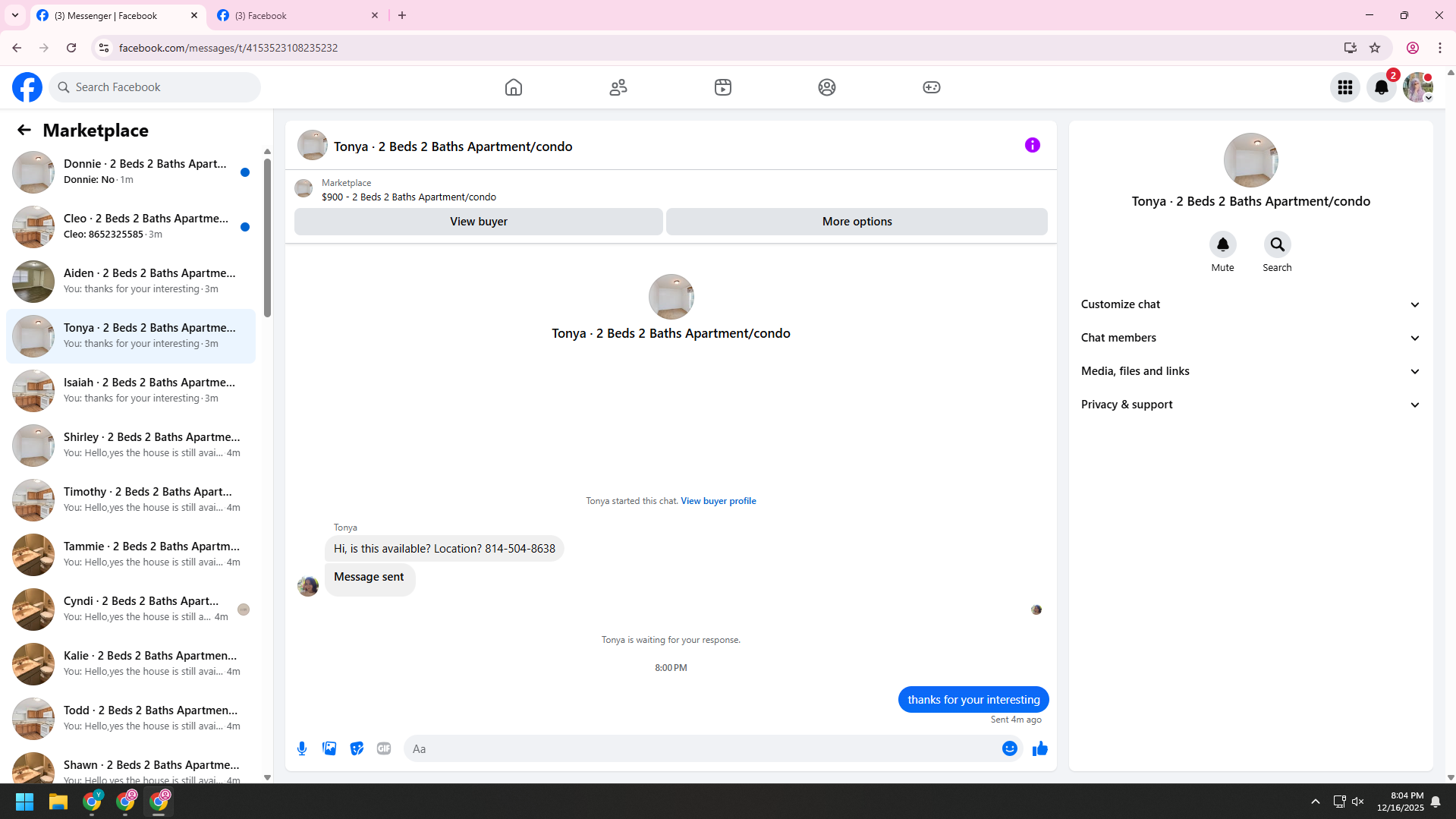The width and height of the screenshot is (1456, 819).
Task: Click the 'thanks for your interesting' message bubble
Action: coord(973,700)
